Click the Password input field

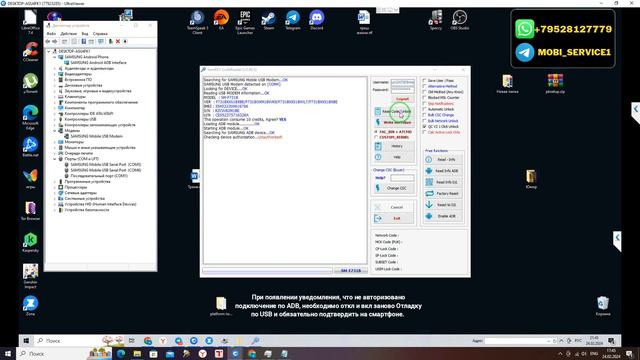(x=402, y=89)
